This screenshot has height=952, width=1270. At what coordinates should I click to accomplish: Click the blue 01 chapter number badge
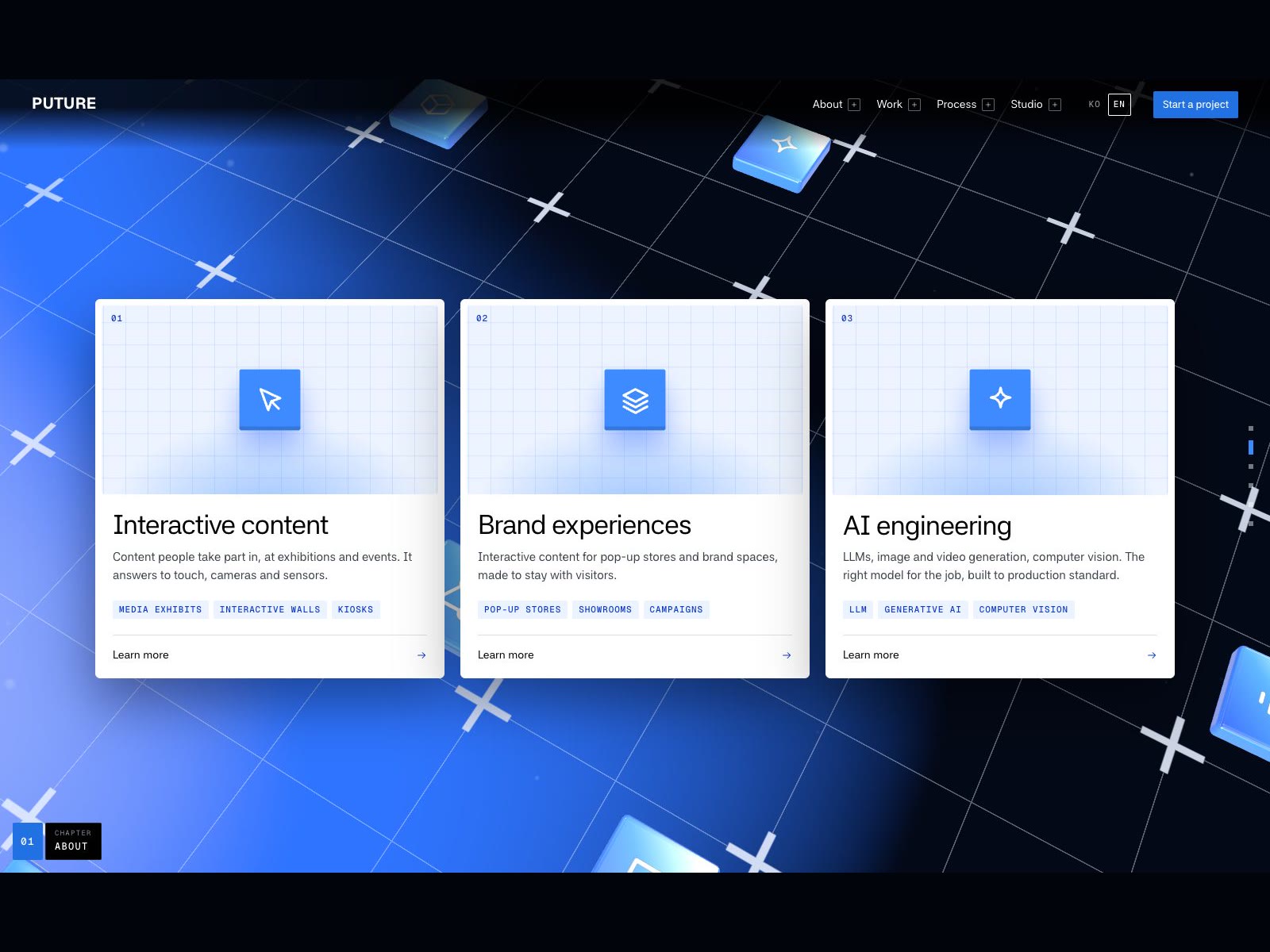point(28,841)
